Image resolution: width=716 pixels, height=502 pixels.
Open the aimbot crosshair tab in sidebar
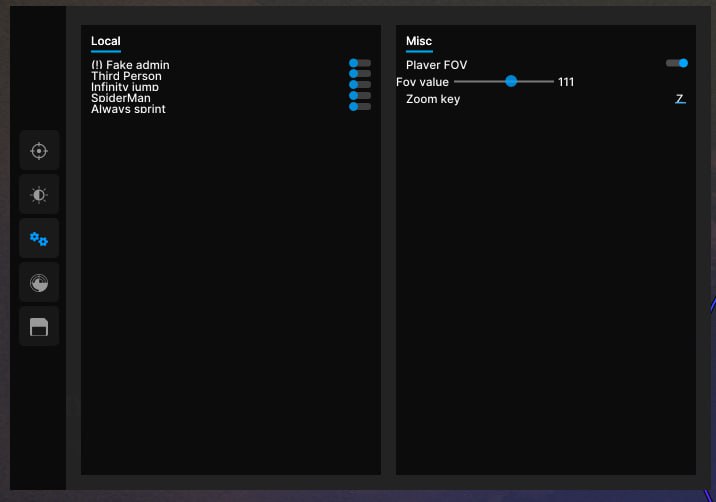[39, 151]
